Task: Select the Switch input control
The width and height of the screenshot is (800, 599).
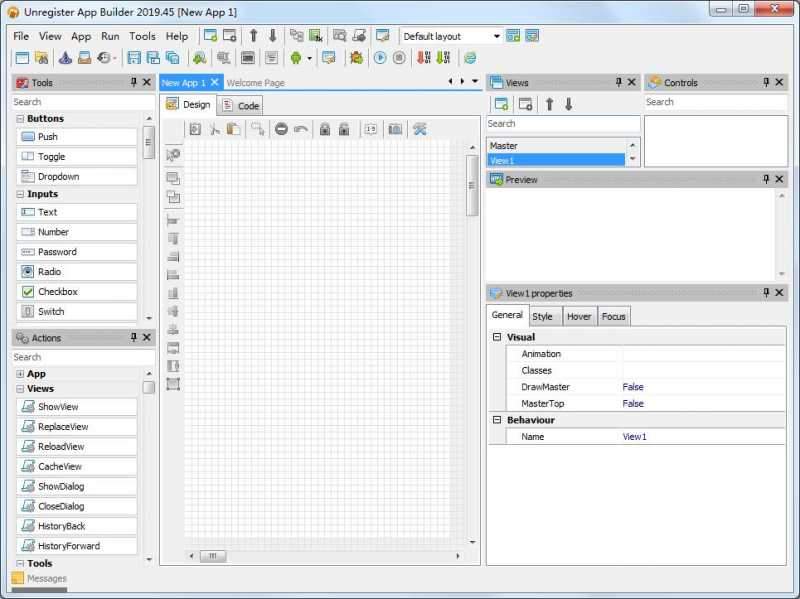Action: tap(50, 311)
